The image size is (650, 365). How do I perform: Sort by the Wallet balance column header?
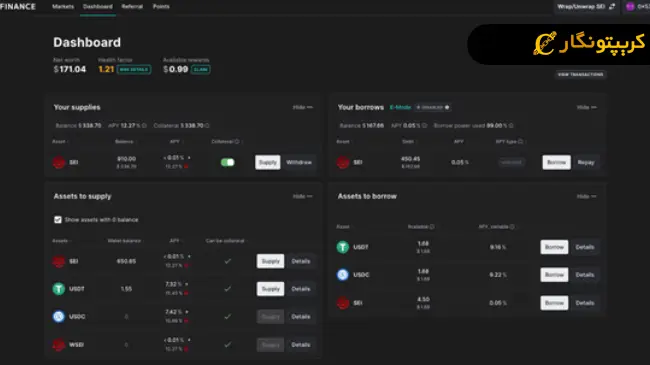point(124,241)
